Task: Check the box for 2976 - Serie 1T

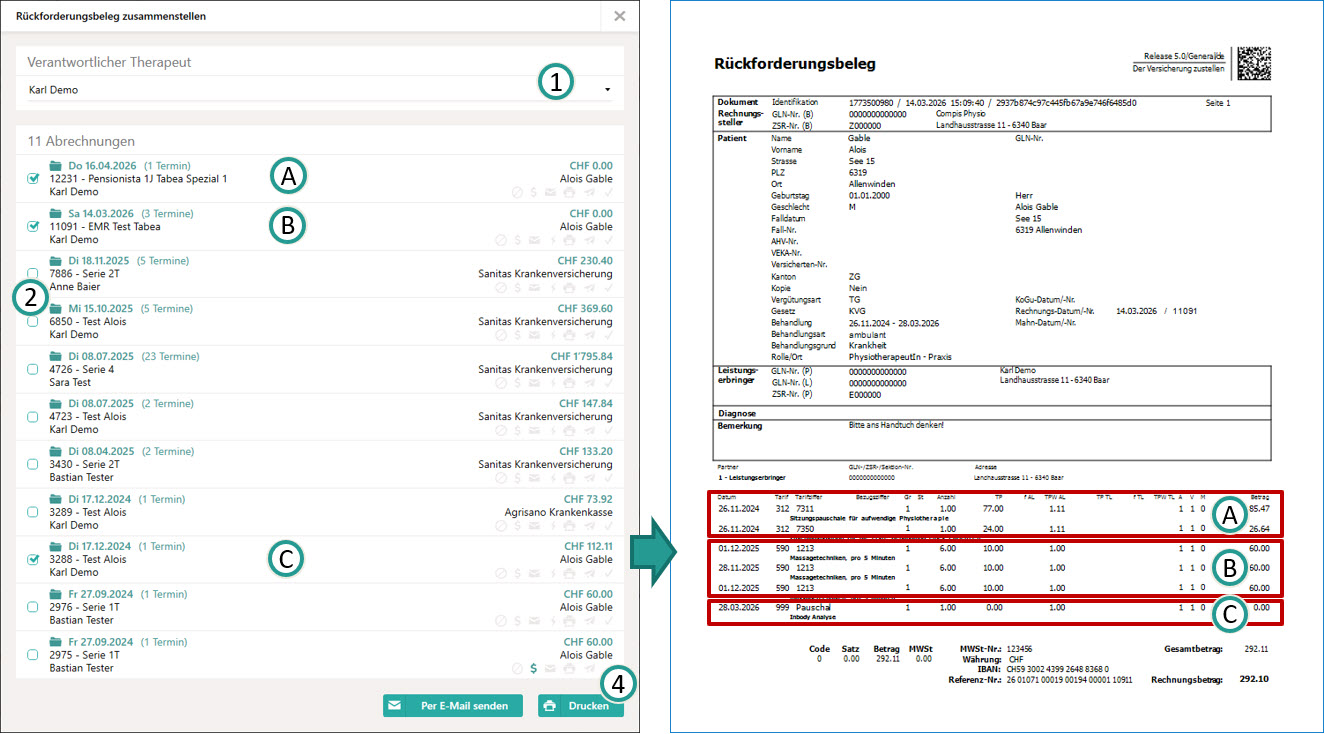Action: (33, 607)
